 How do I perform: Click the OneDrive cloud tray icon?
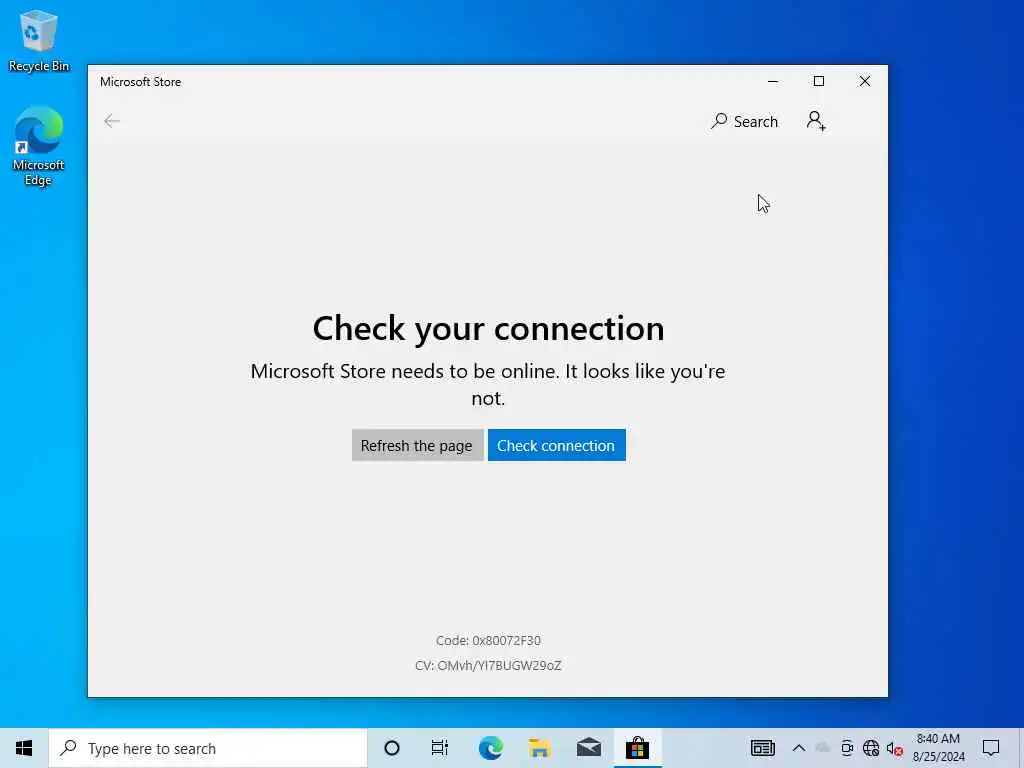coord(823,748)
